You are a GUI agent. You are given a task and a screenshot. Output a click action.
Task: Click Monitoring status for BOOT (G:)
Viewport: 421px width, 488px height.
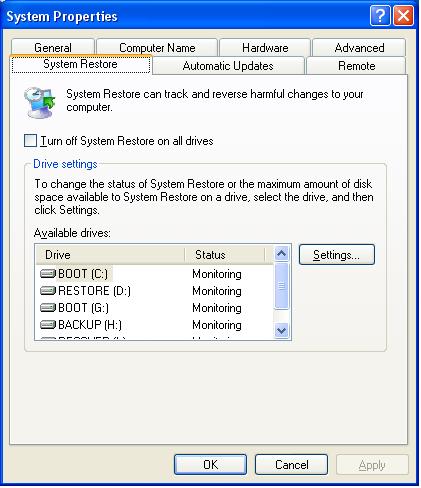[x=217, y=308]
